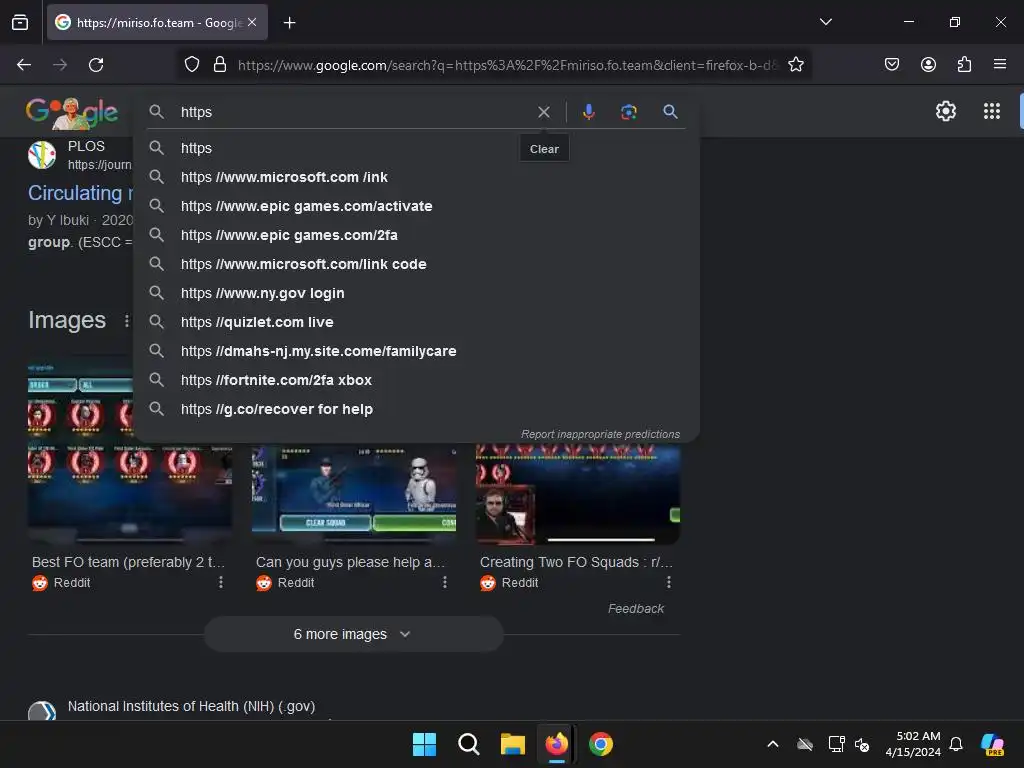Image resolution: width=1024 pixels, height=768 pixels.
Task: Choose suggestion www.ny.gov login
Action: pos(416,293)
